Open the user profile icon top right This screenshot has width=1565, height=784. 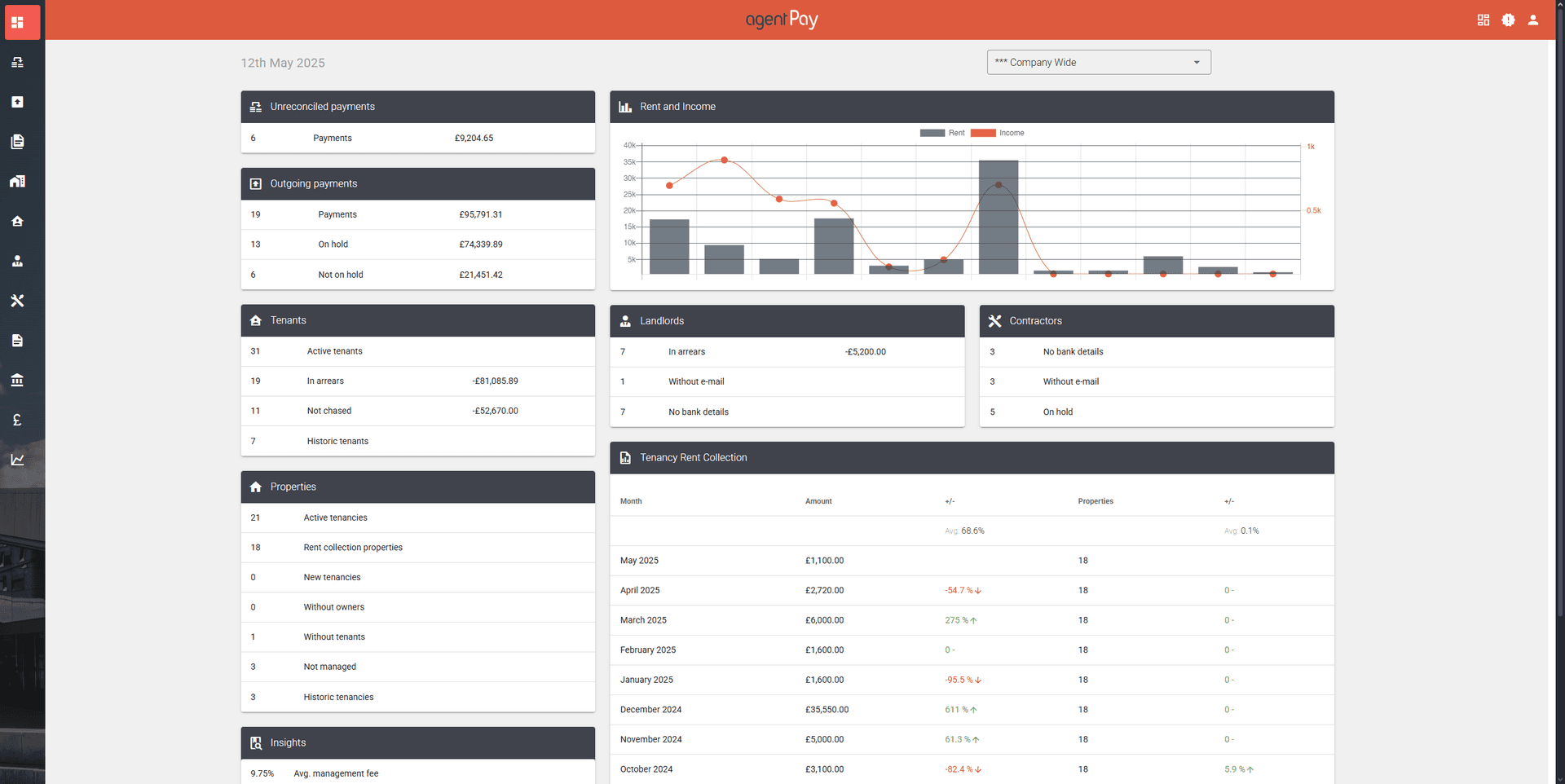tap(1533, 20)
